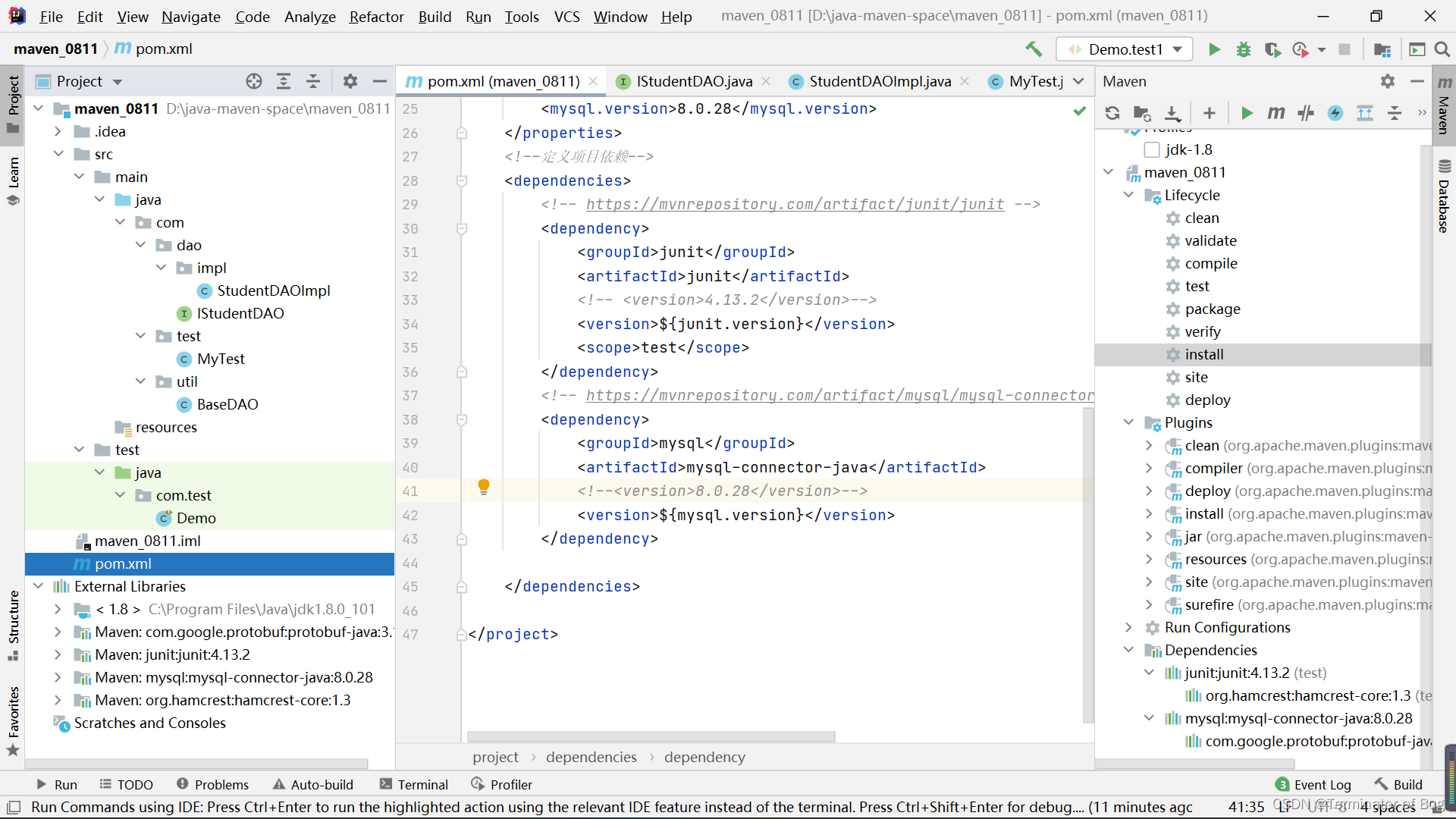Screen dimensions: 1456x819
Task: Show Dependencies diagram icon in Maven toolbar
Action: click(x=1365, y=113)
